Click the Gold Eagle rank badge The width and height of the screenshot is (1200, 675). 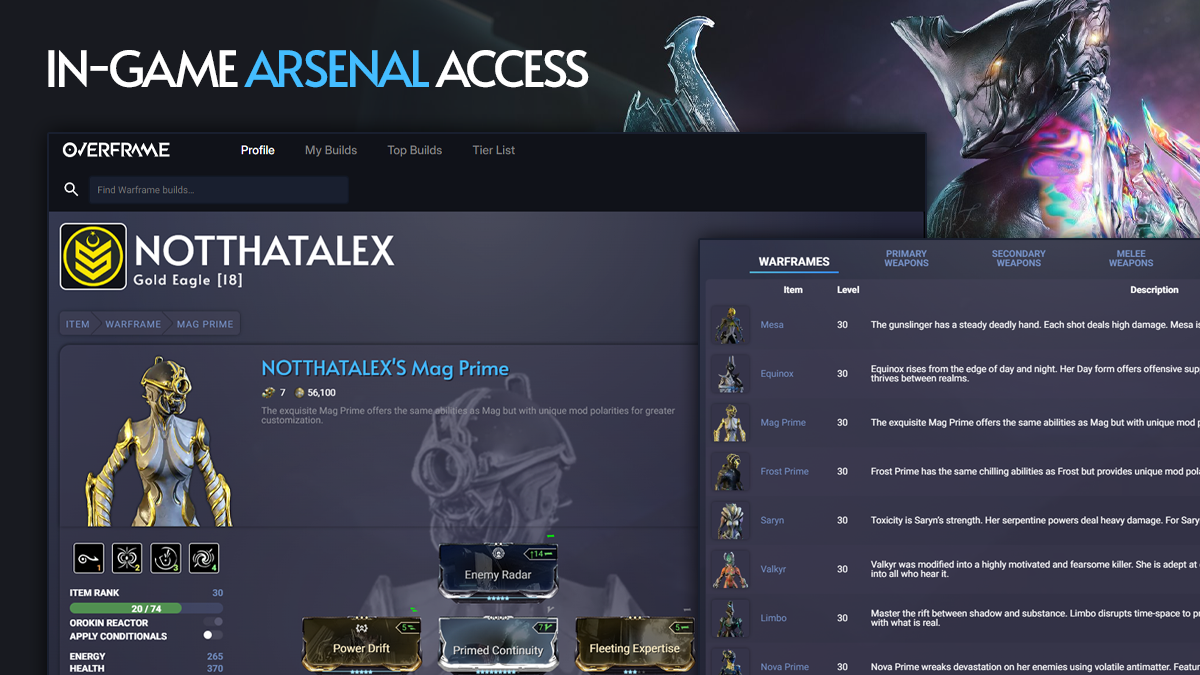point(93,256)
